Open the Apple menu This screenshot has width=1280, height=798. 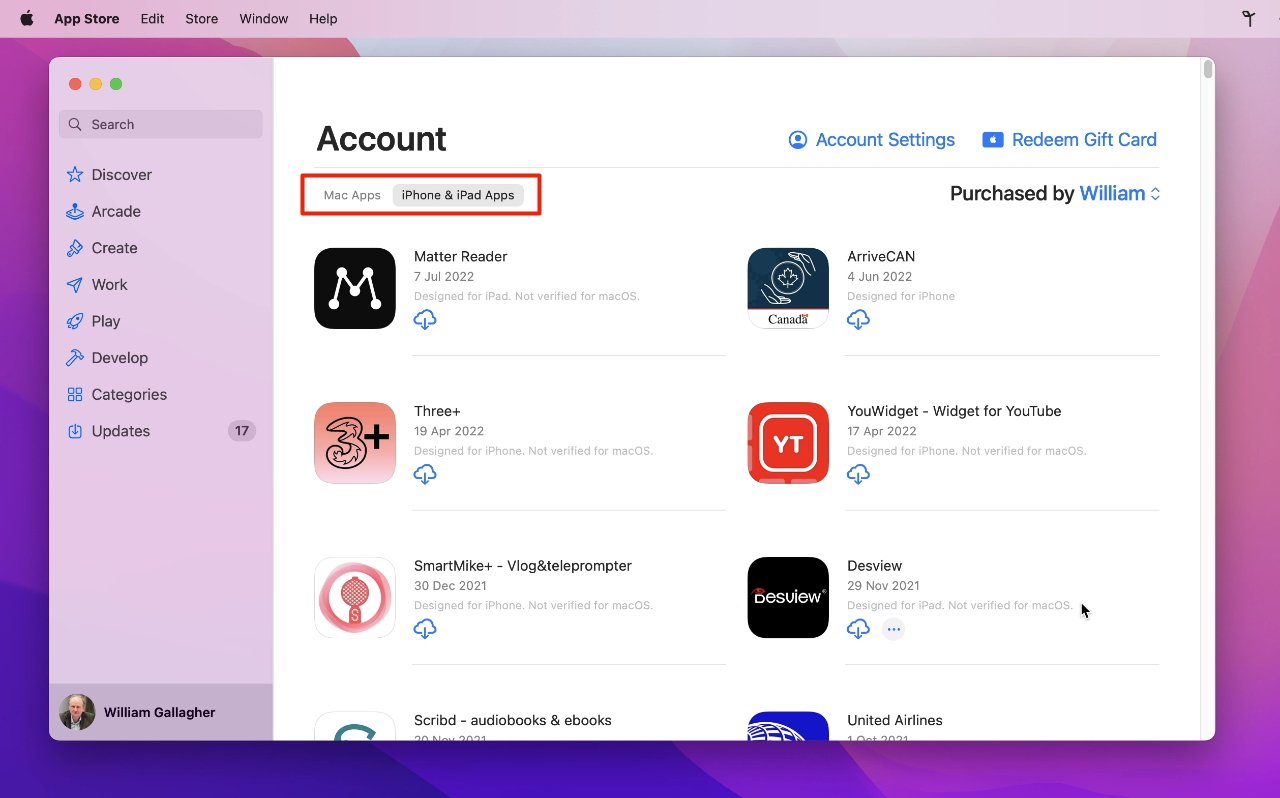pos(27,18)
